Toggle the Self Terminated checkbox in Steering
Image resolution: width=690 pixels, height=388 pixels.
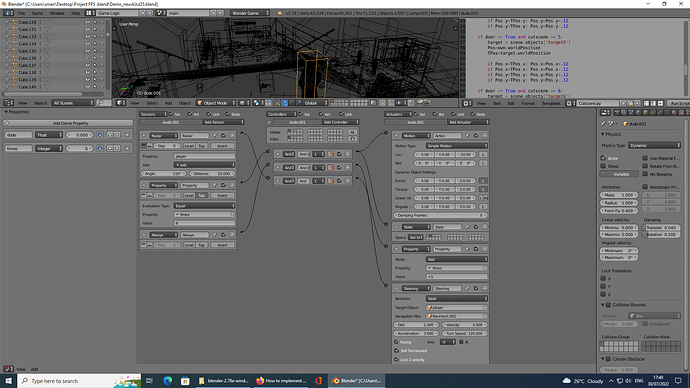396,351
